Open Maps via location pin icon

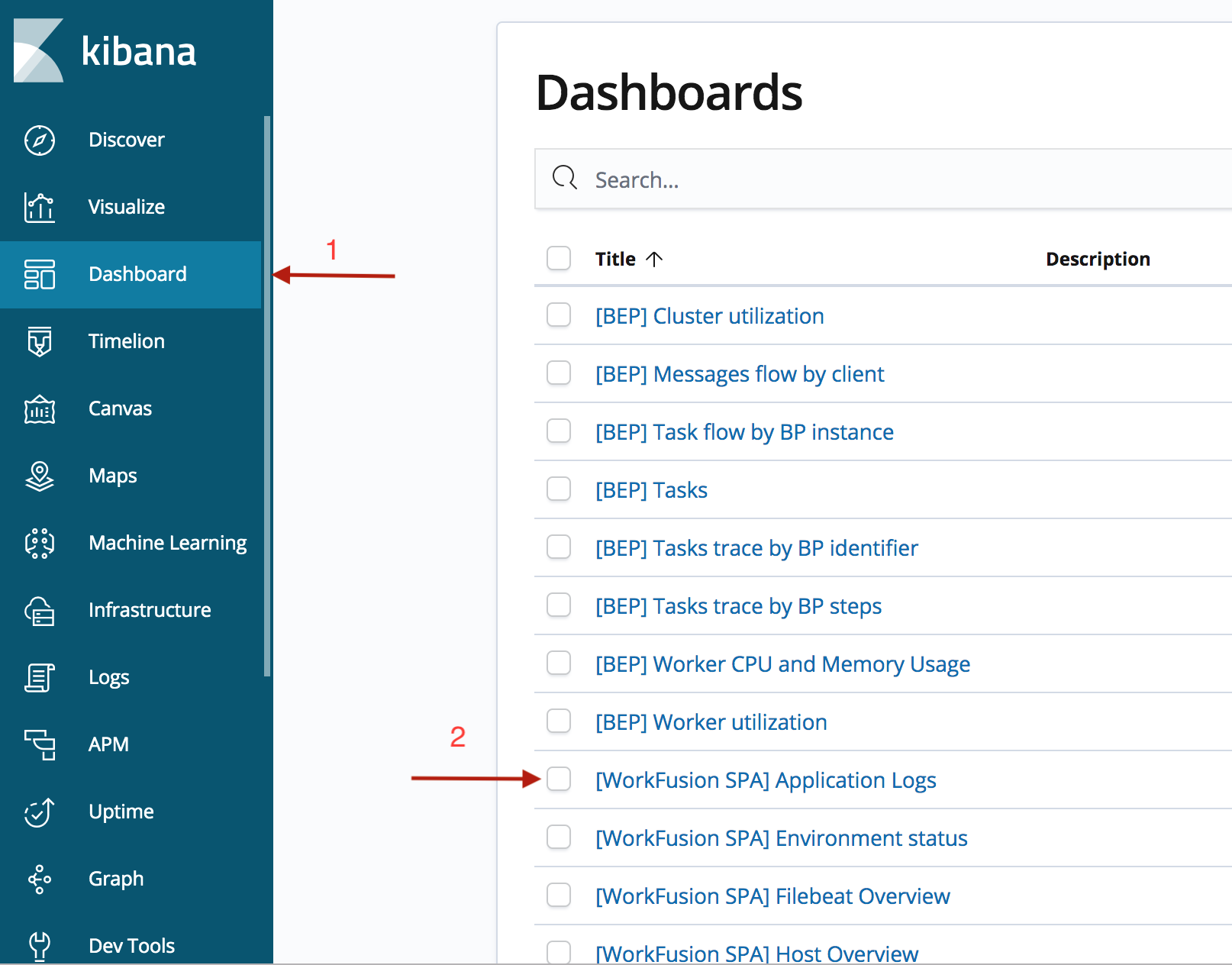coord(40,476)
